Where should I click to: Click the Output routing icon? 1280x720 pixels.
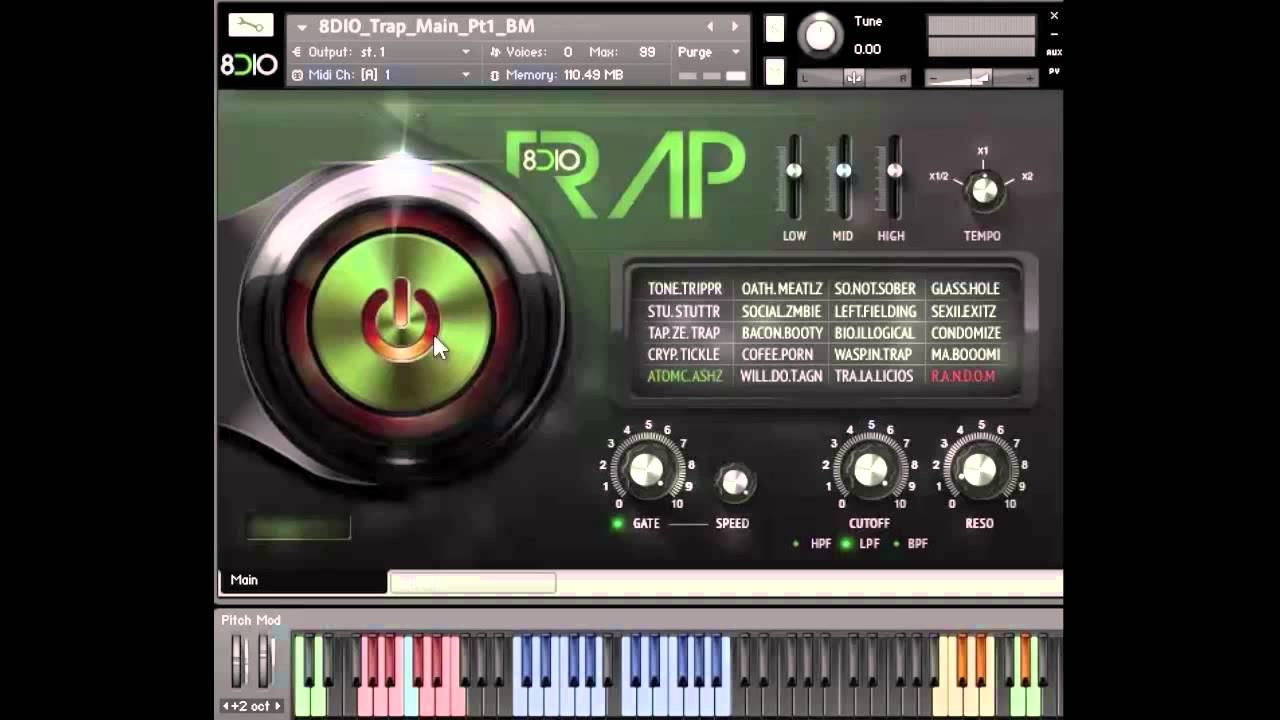(x=296, y=52)
